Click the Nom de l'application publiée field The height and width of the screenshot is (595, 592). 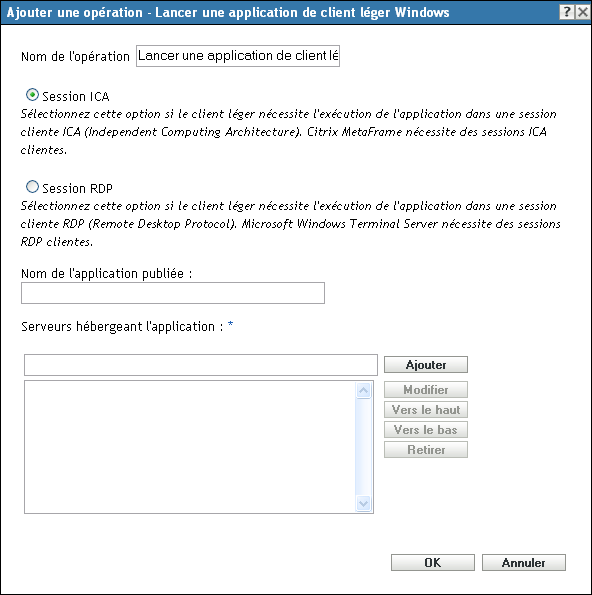[173, 293]
